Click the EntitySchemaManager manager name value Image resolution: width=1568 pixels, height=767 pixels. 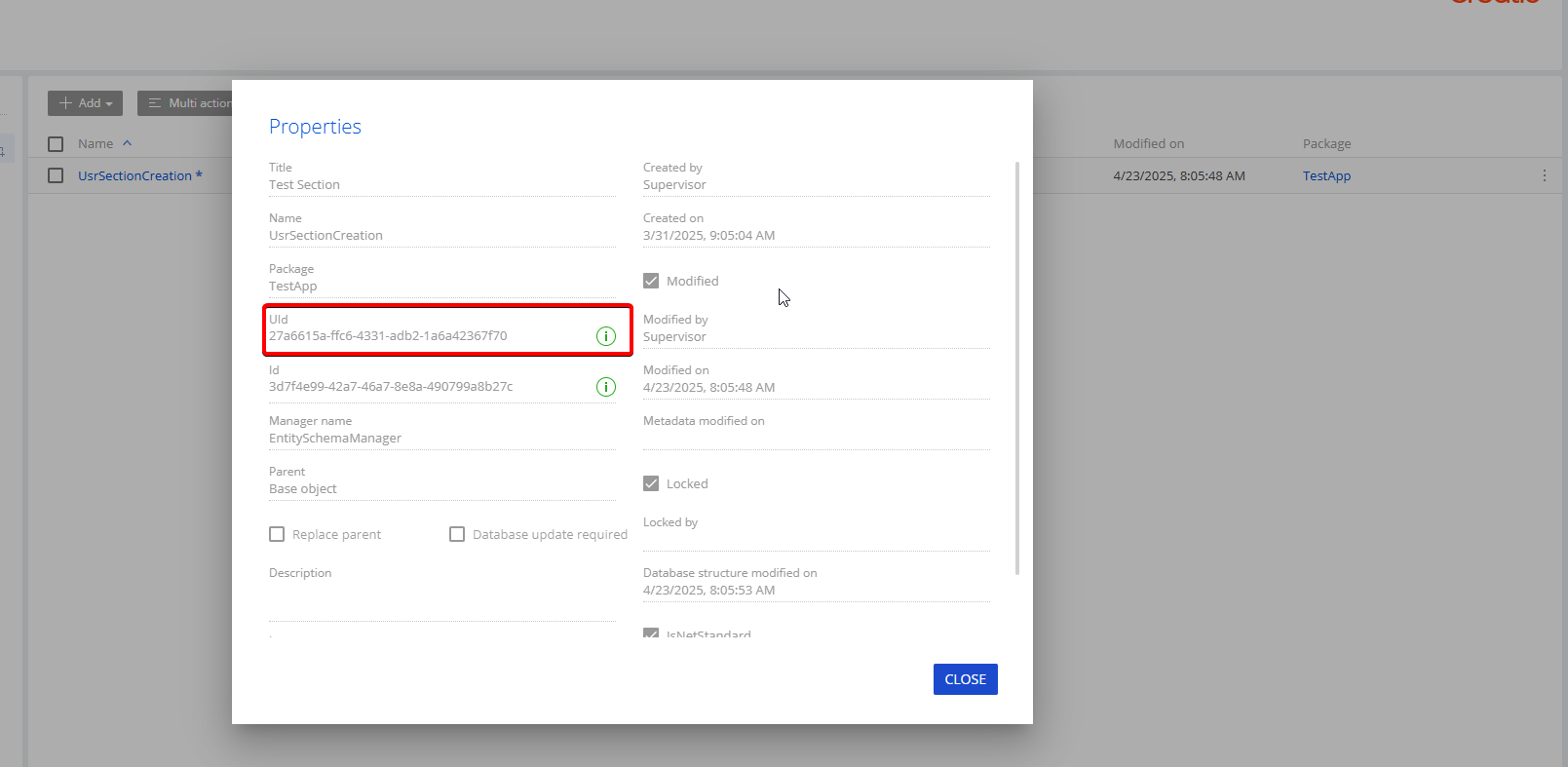tap(335, 439)
